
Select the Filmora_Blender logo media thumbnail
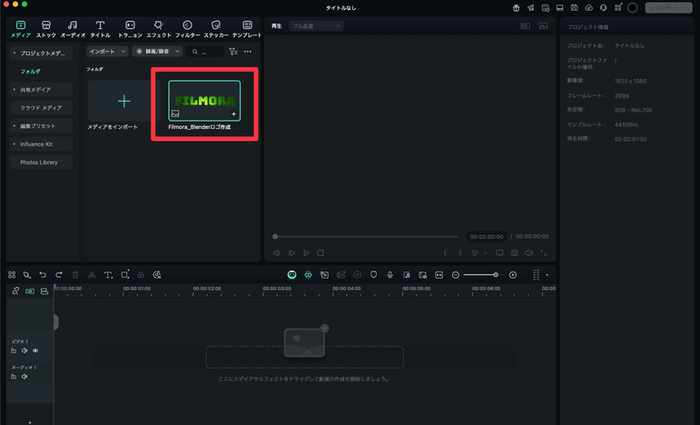click(x=204, y=102)
